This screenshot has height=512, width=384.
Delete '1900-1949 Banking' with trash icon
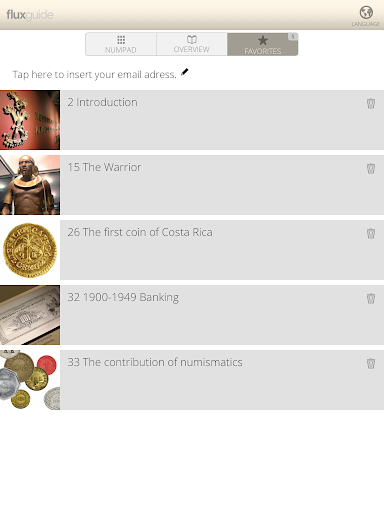point(371,298)
